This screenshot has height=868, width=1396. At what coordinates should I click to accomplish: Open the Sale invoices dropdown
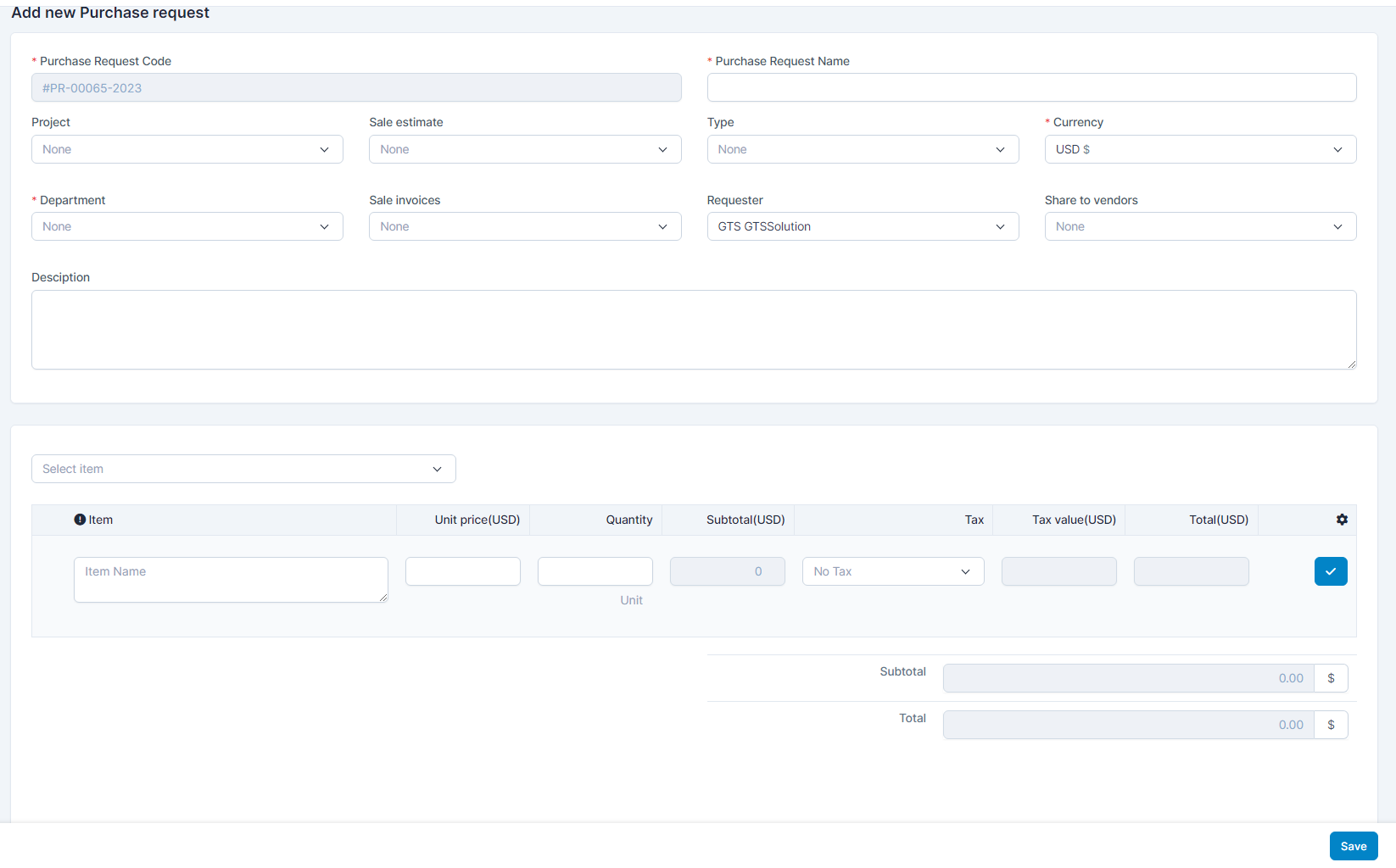524,226
